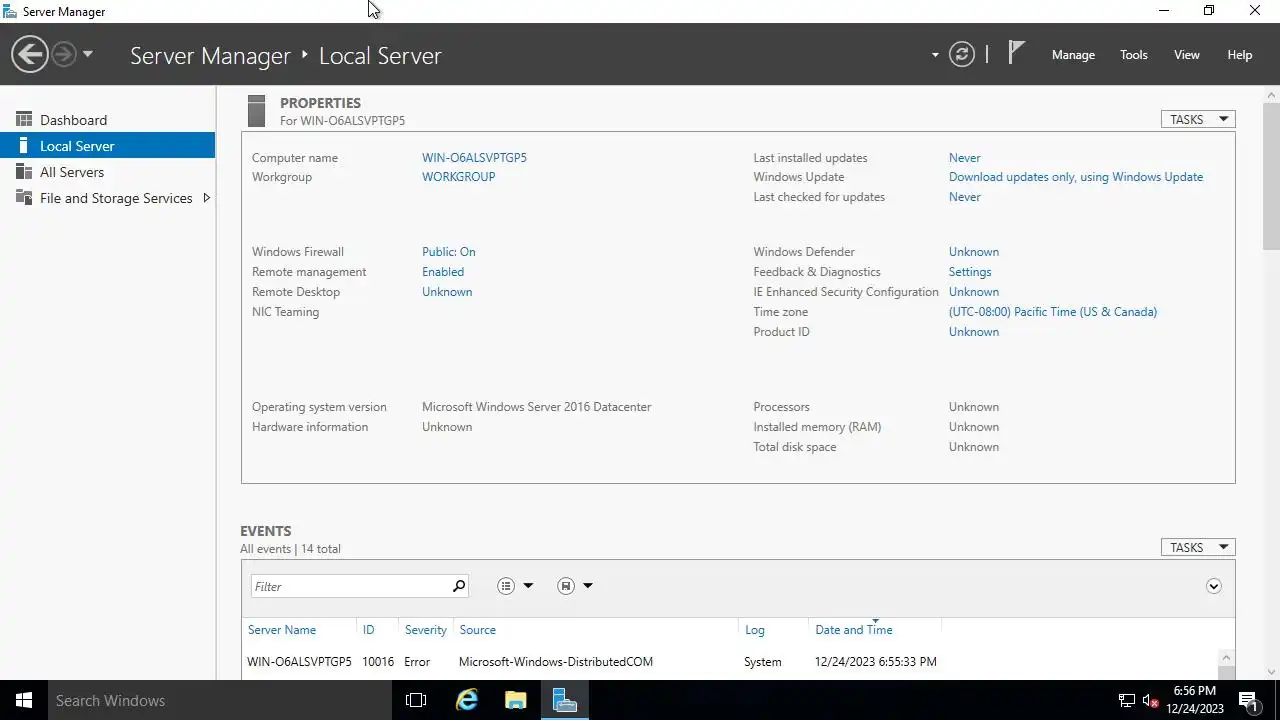Click Feedback & Diagnostics Settings link
This screenshot has height=720, width=1280.
pos(970,272)
